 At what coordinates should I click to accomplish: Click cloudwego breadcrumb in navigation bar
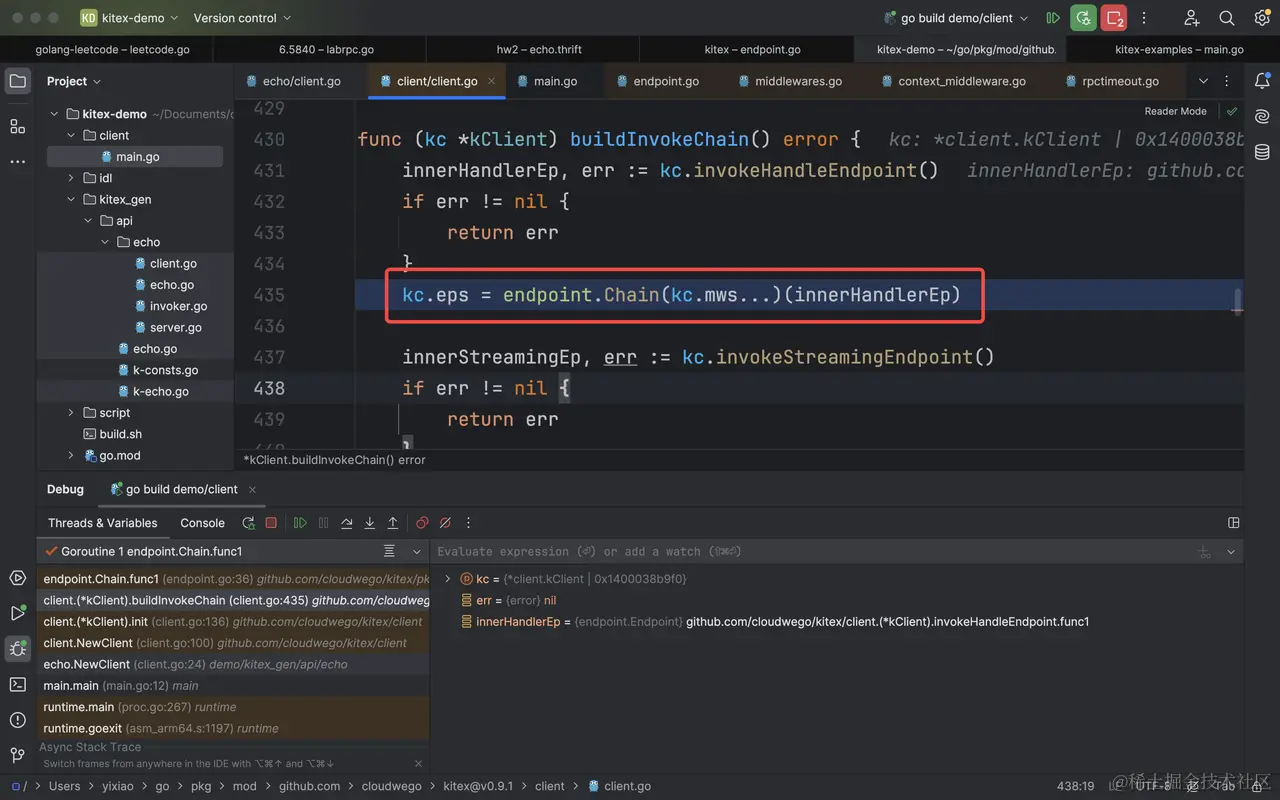click(391, 786)
